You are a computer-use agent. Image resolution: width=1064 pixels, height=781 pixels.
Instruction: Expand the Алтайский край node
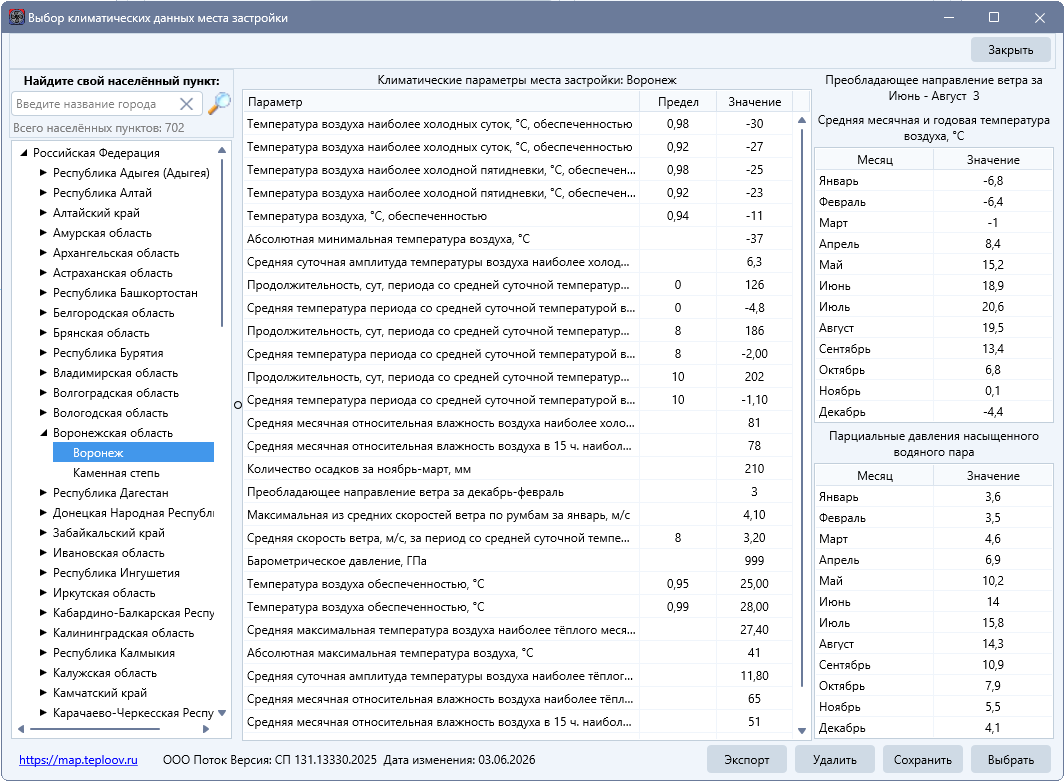pos(43,212)
